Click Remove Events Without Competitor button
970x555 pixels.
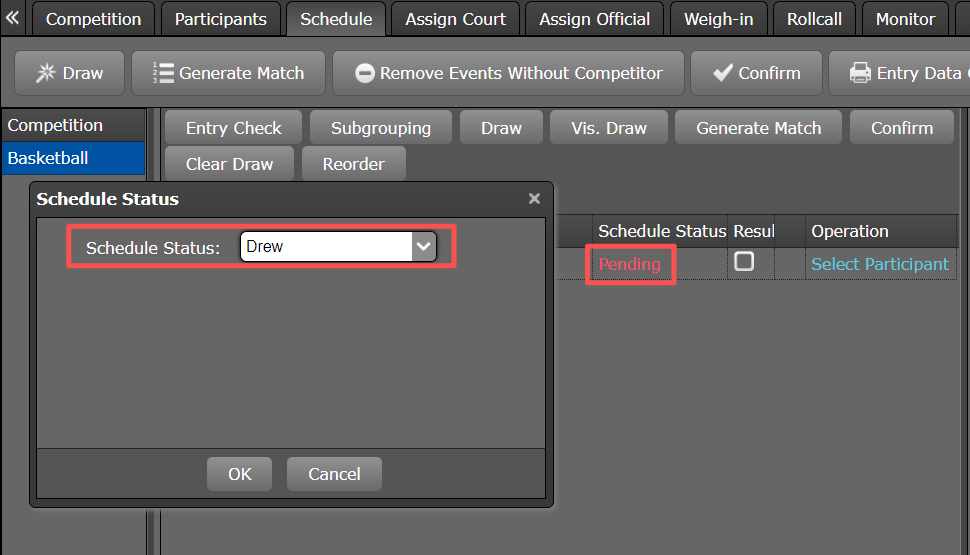pyautogui.click(x=508, y=73)
